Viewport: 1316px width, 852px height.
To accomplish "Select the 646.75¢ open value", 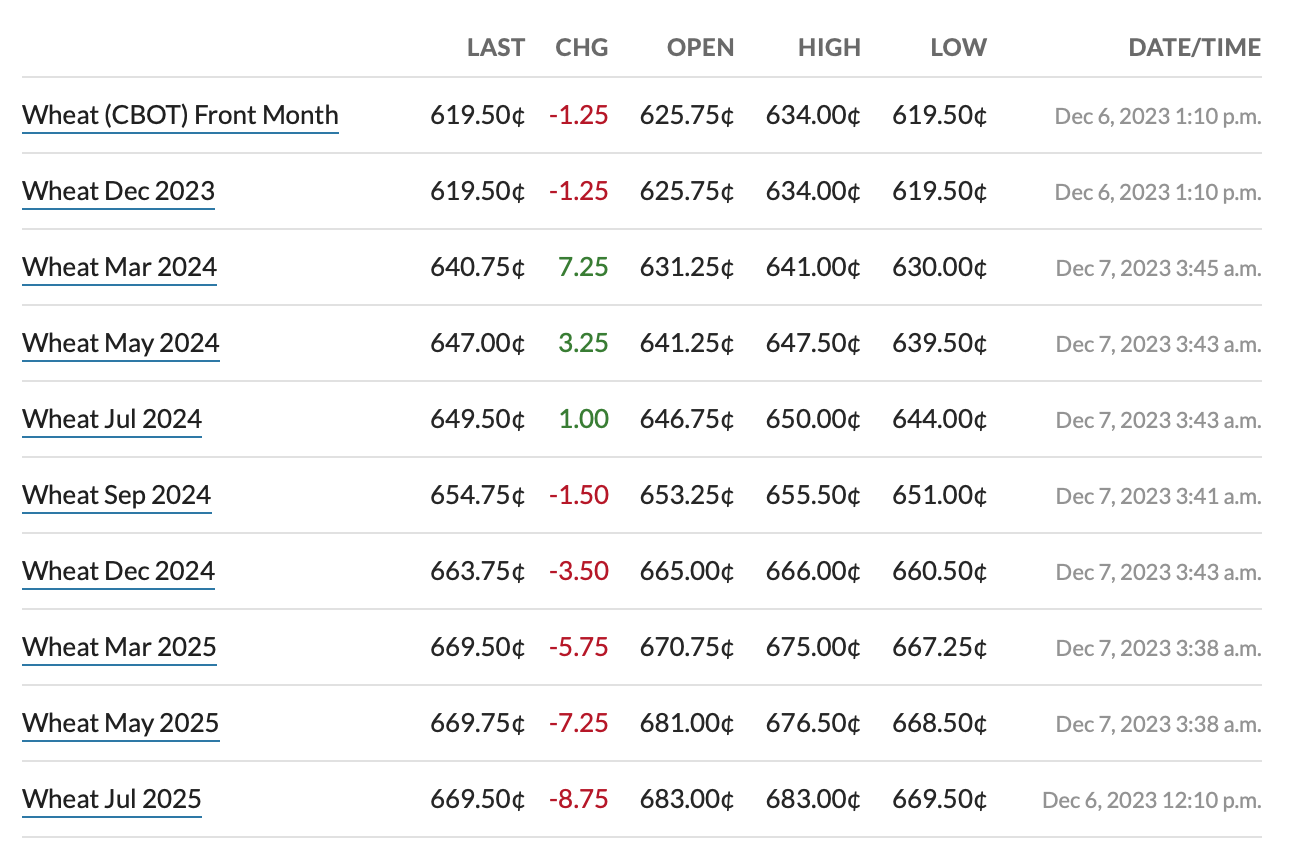I will (687, 420).
